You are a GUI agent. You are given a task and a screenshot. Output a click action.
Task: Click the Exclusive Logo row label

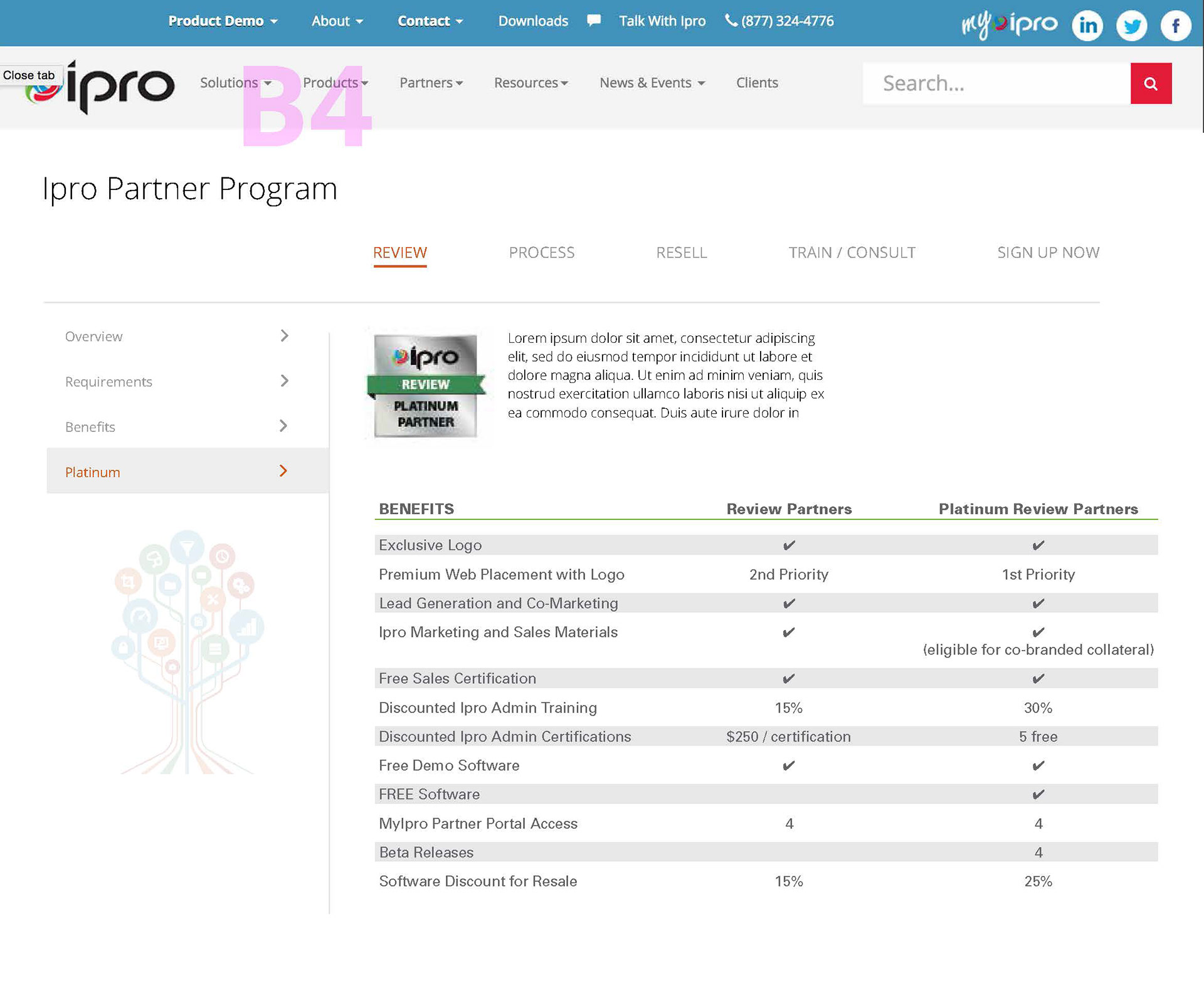point(430,545)
